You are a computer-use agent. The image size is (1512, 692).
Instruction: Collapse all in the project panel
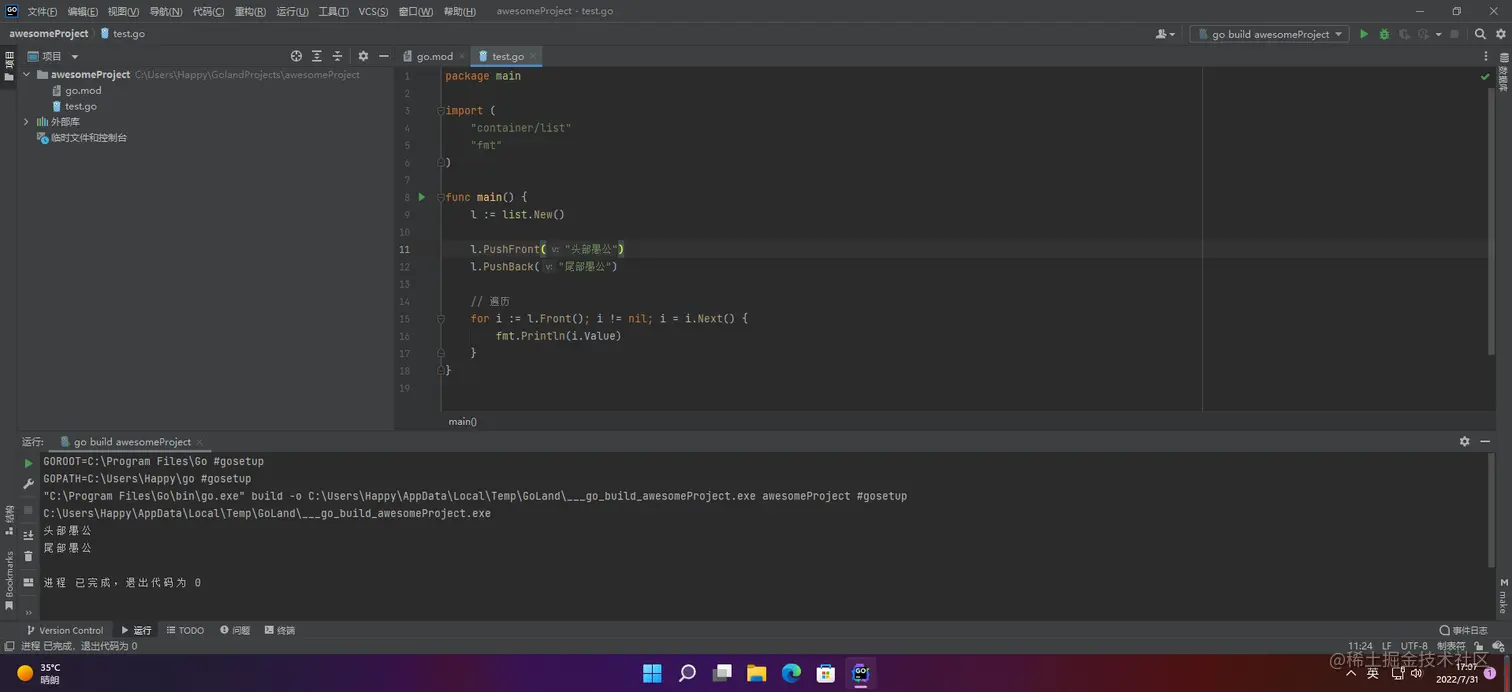337,56
